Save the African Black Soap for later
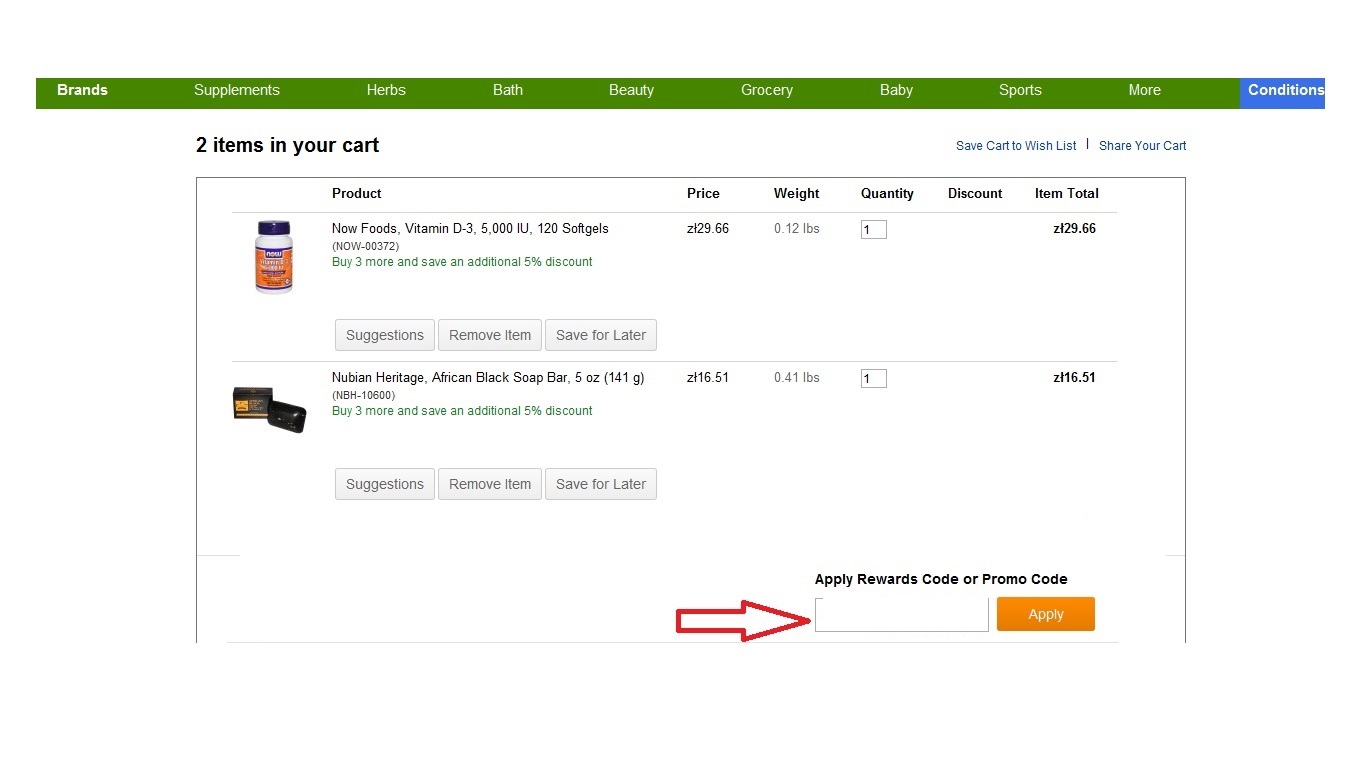The image size is (1366, 768). click(x=601, y=484)
